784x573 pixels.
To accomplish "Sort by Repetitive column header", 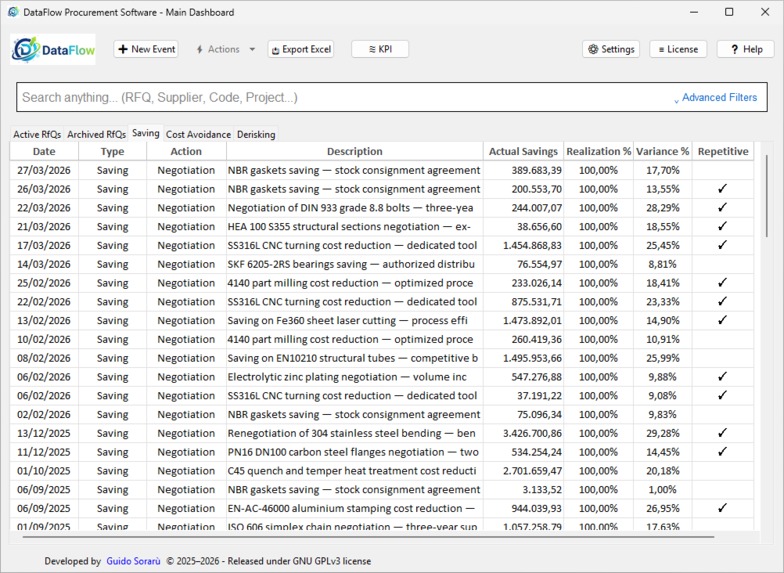I will point(723,151).
